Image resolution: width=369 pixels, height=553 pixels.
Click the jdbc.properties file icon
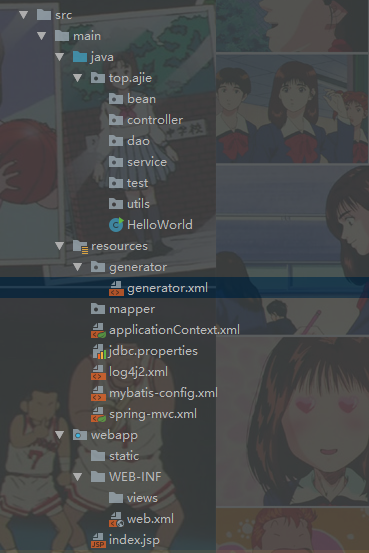[99, 351]
